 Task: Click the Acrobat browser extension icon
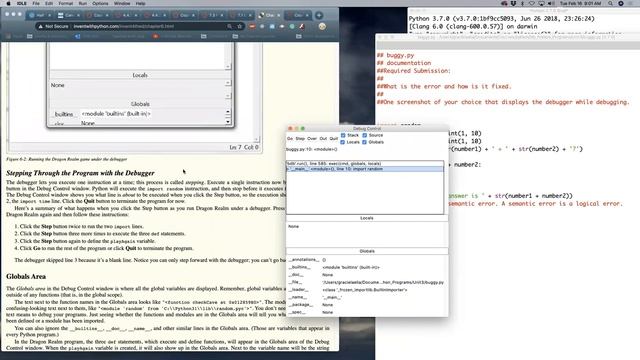302,26
